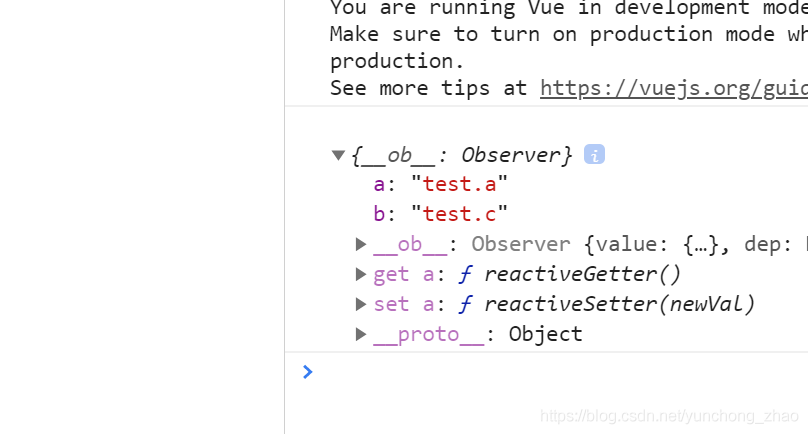Click the italic f icon before reactiveGetter
808x434 pixels.
465,274
